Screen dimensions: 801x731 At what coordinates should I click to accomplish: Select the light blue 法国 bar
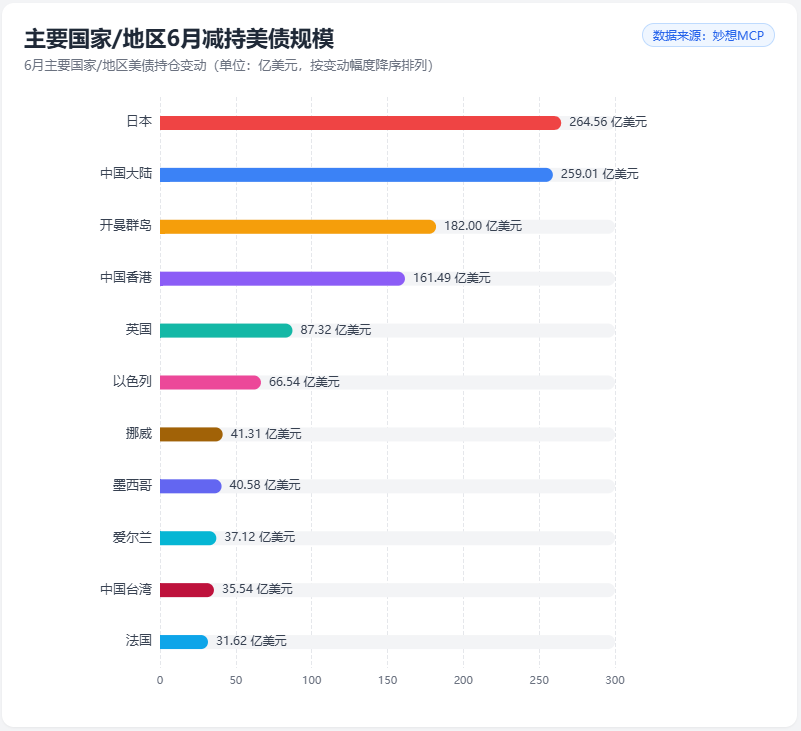[184, 642]
